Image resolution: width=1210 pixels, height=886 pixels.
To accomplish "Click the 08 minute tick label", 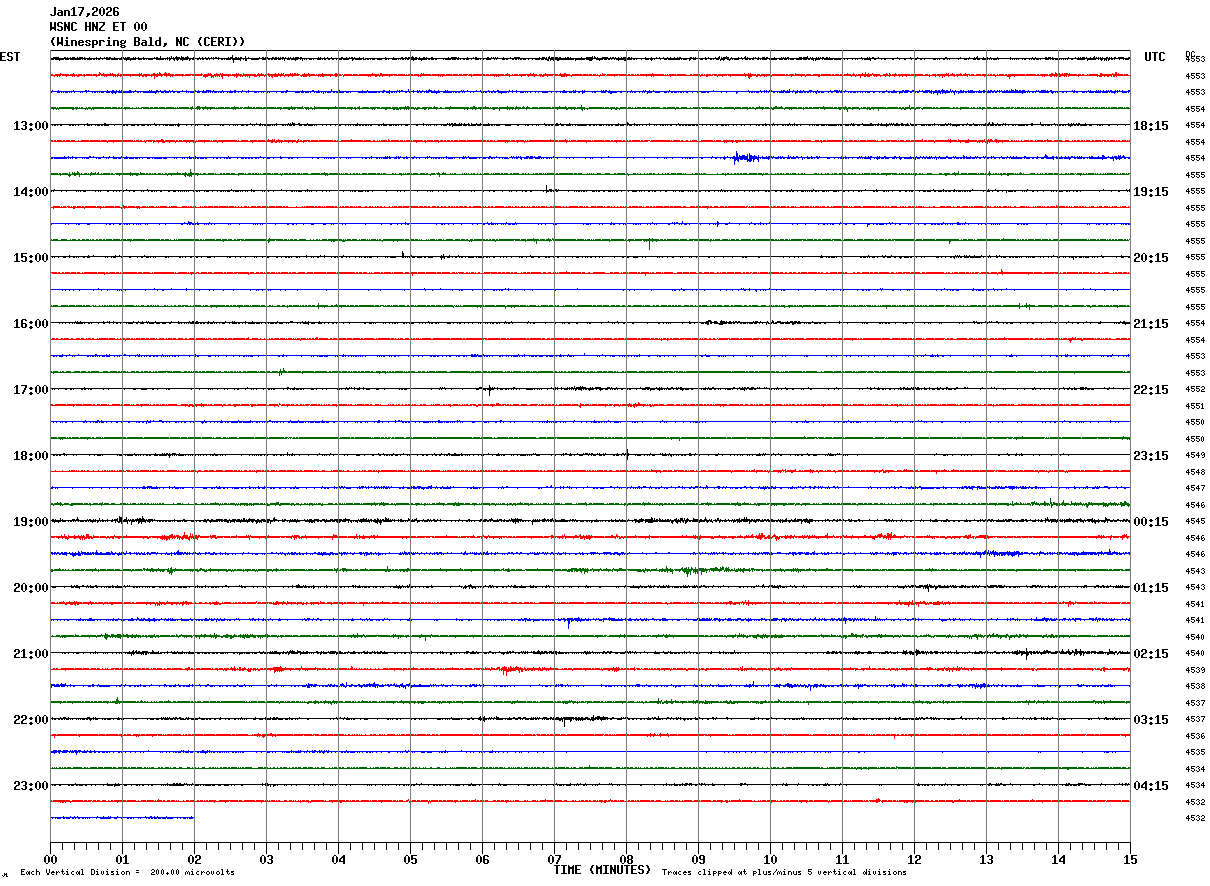I will (626, 860).
